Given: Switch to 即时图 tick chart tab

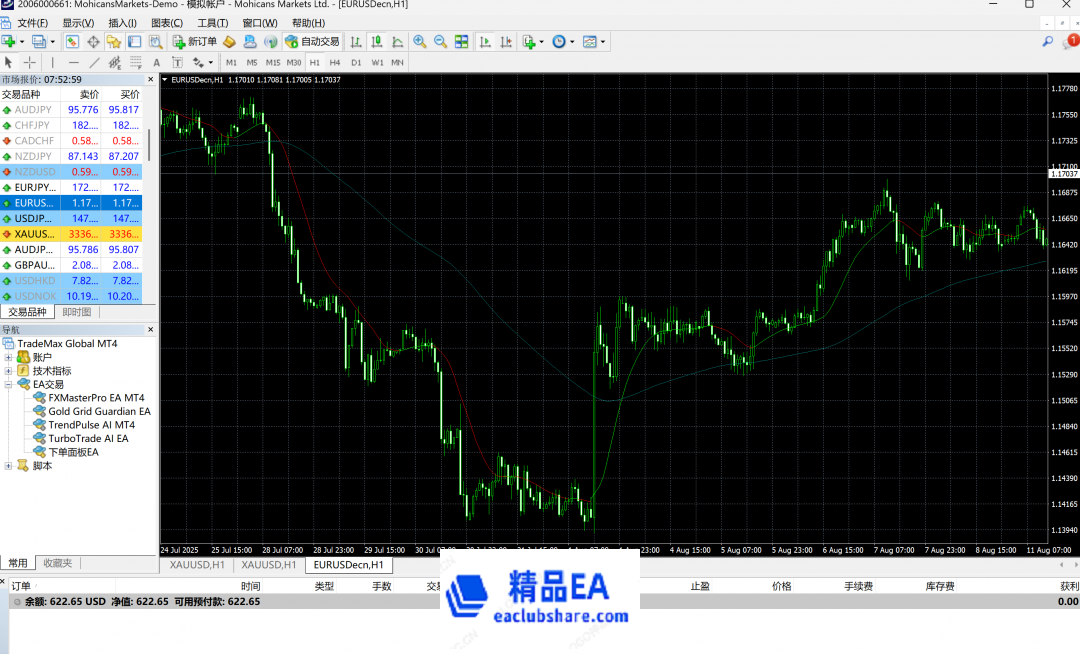Looking at the screenshot, I should [x=76, y=312].
